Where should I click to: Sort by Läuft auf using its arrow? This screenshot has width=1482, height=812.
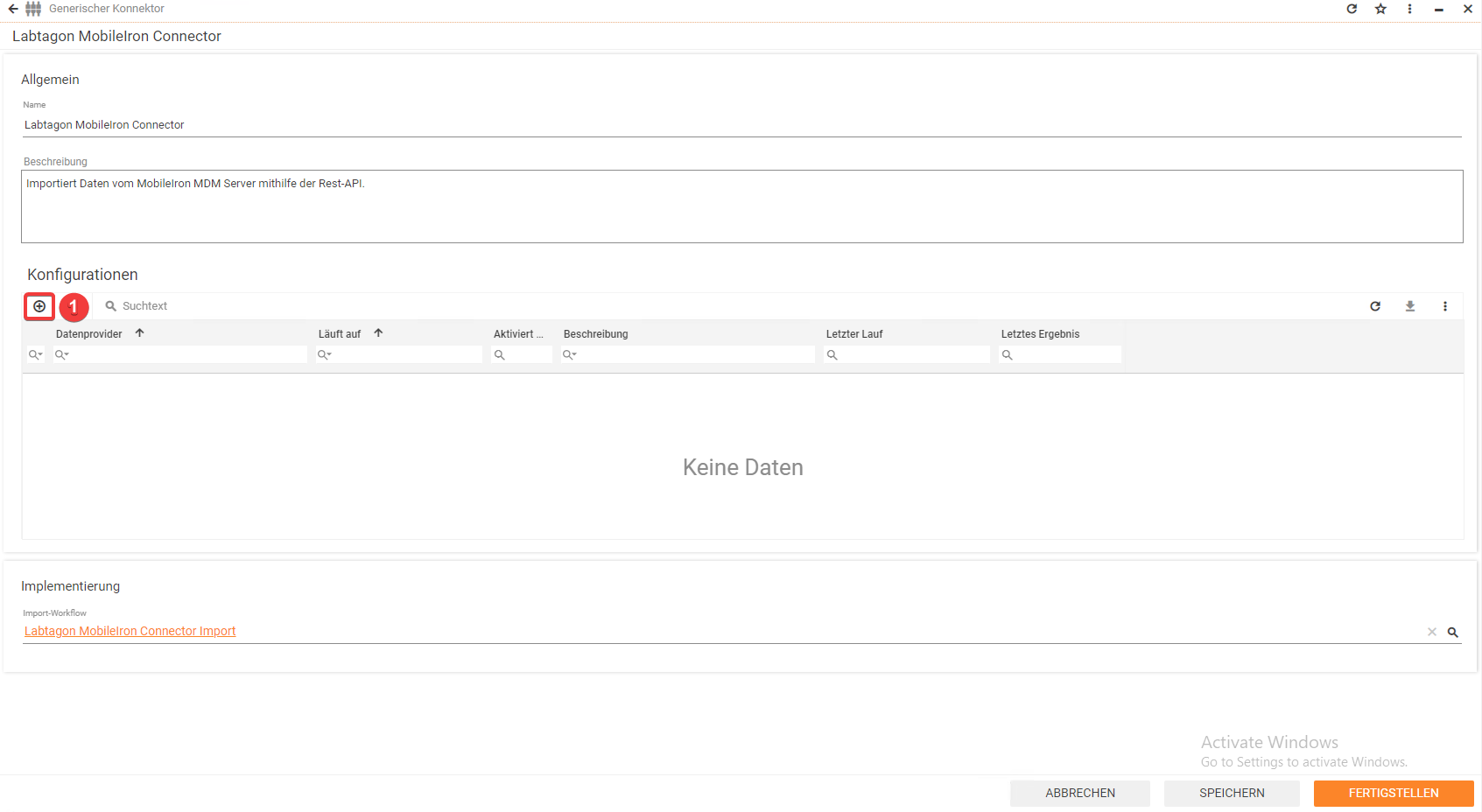(x=378, y=333)
